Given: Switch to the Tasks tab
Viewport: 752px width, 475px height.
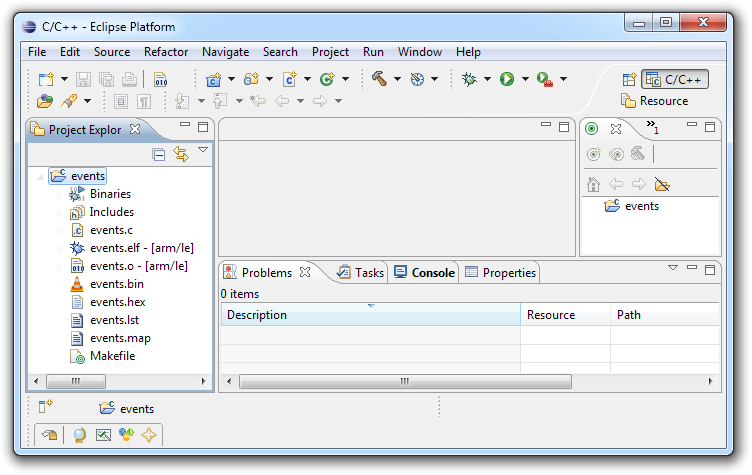Looking at the screenshot, I should coord(361,273).
